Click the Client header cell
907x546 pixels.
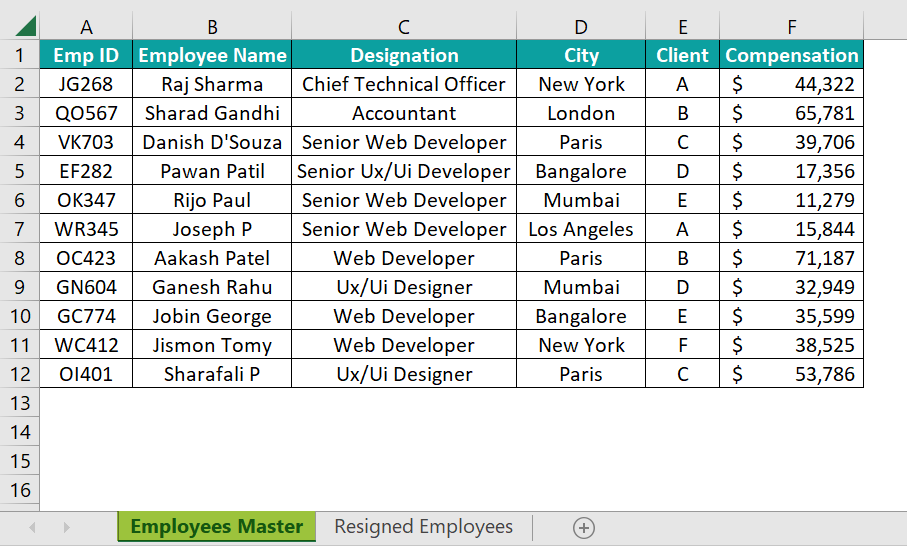(x=683, y=55)
